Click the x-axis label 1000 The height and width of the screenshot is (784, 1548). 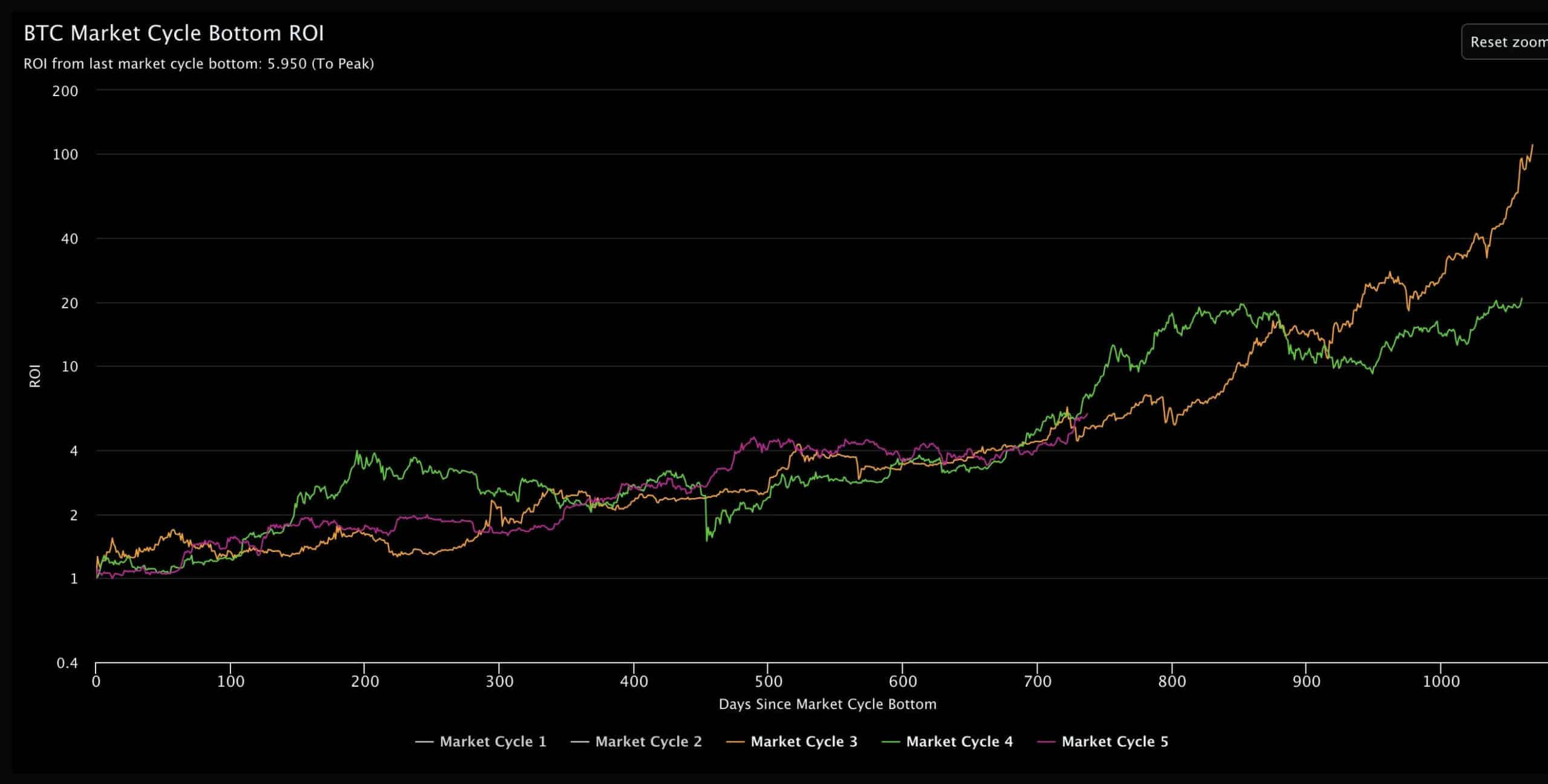[x=1441, y=682]
